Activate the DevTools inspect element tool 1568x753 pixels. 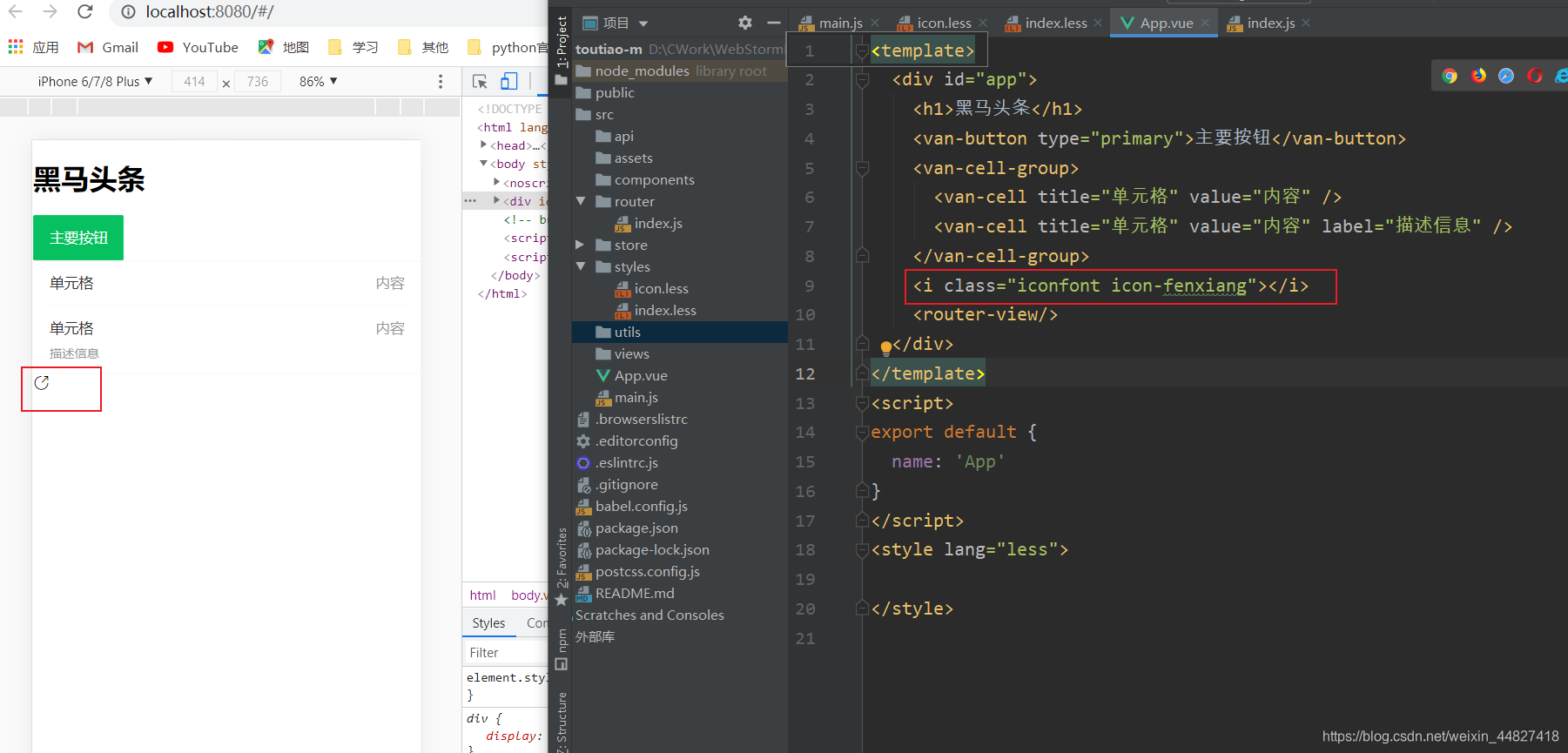[x=480, y=81]
